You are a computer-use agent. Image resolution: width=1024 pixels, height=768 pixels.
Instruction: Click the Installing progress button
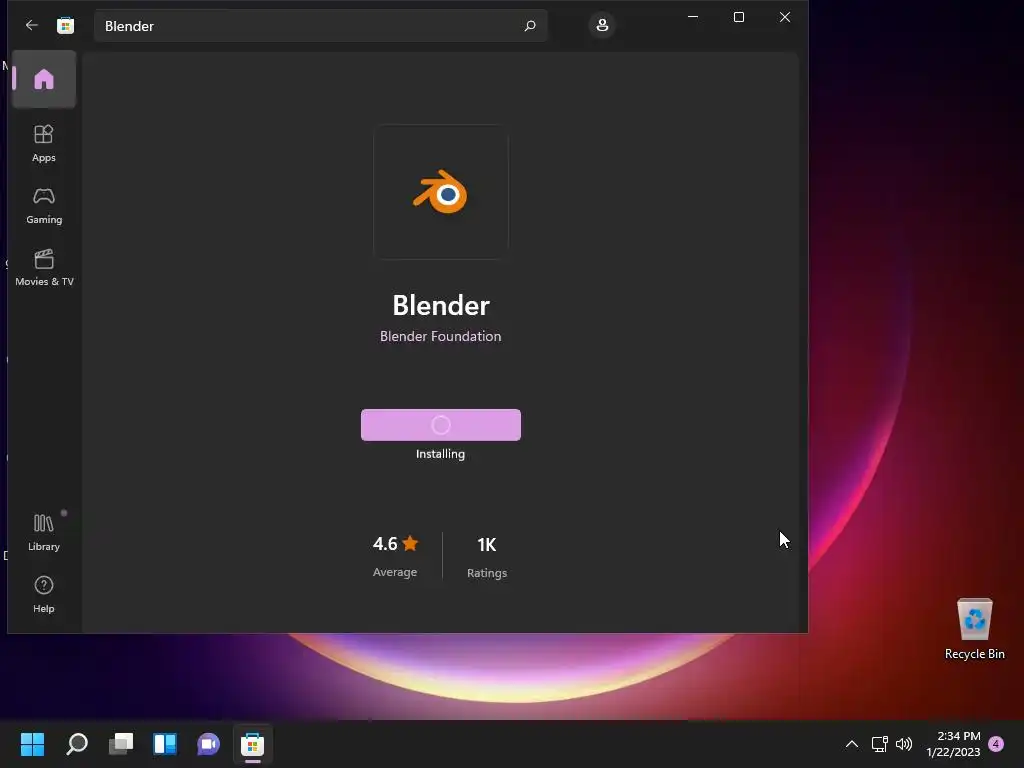point(441,425)
